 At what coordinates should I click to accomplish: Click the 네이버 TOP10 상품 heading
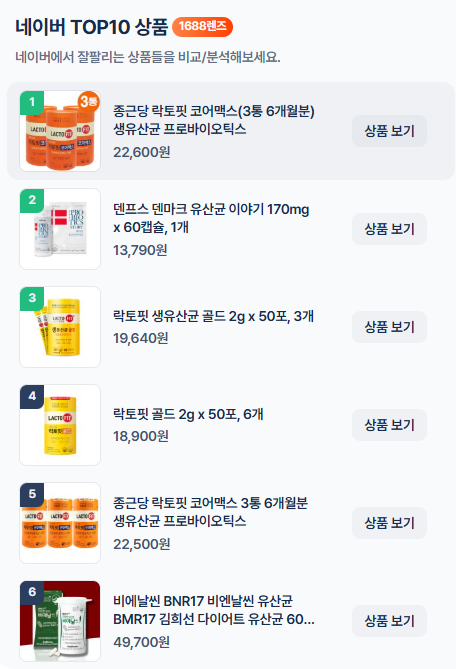92,27
